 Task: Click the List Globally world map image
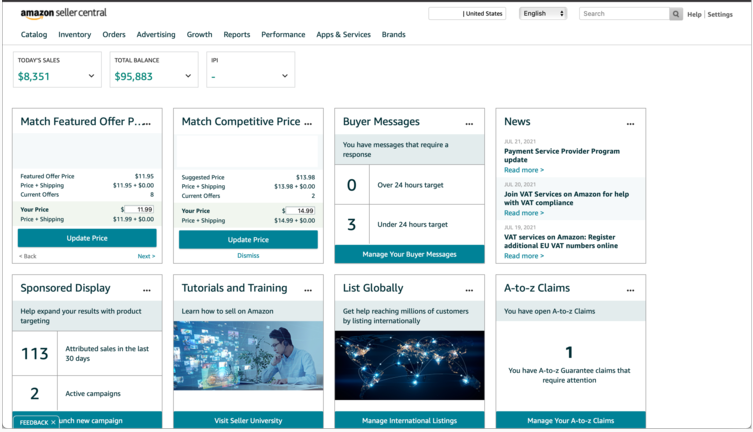tap(410, 365)
